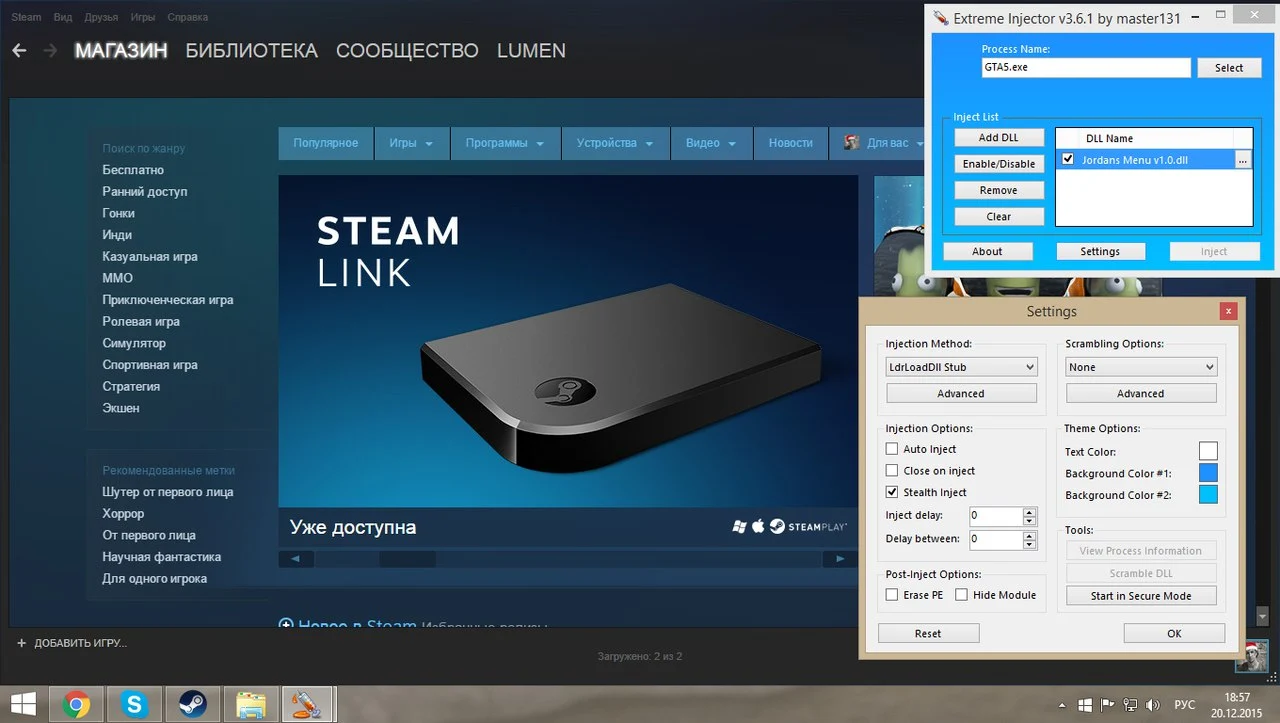The height and width of the screenshot is (723, 1280).
Task: Expand the Программы store dropdown
Action: 505,143
